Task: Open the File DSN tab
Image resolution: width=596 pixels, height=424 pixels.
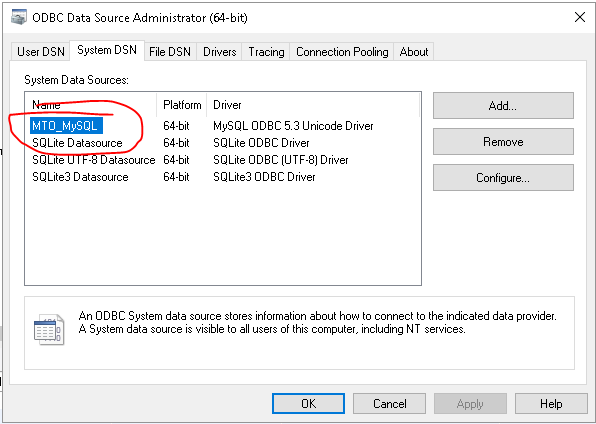Action: tap(170, 52)
